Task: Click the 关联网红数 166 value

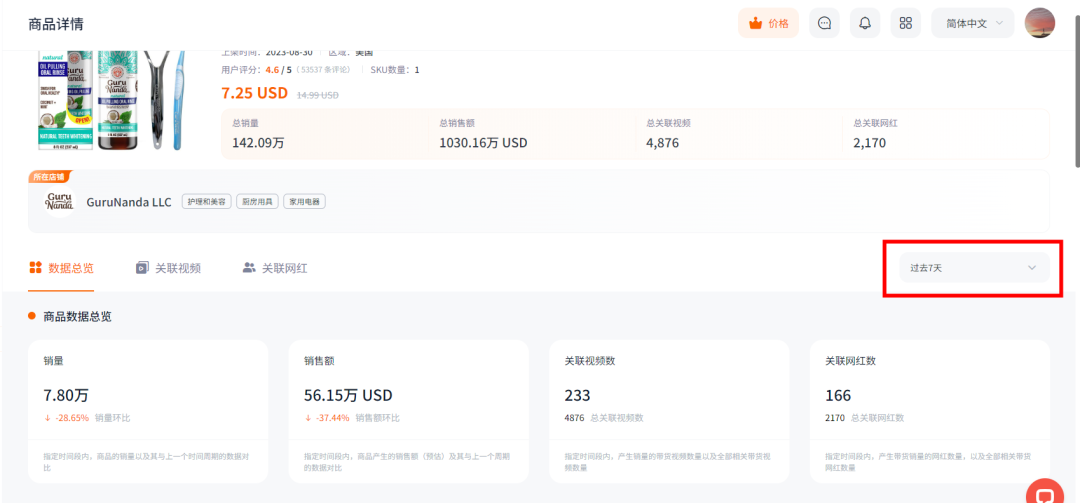Action: pyautogui.click(x=838, y=396)
